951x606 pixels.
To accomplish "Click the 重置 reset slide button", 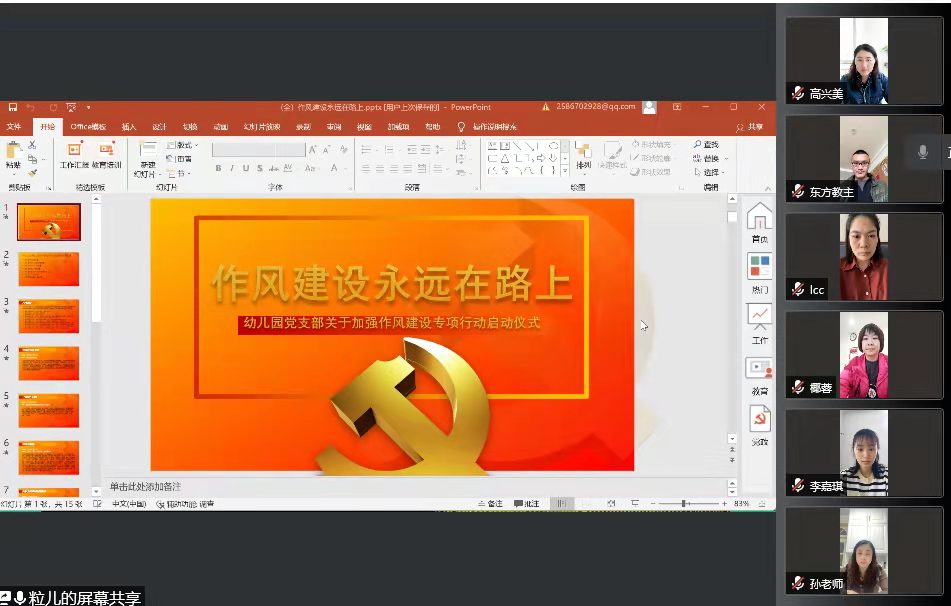I will pos(180,159).
